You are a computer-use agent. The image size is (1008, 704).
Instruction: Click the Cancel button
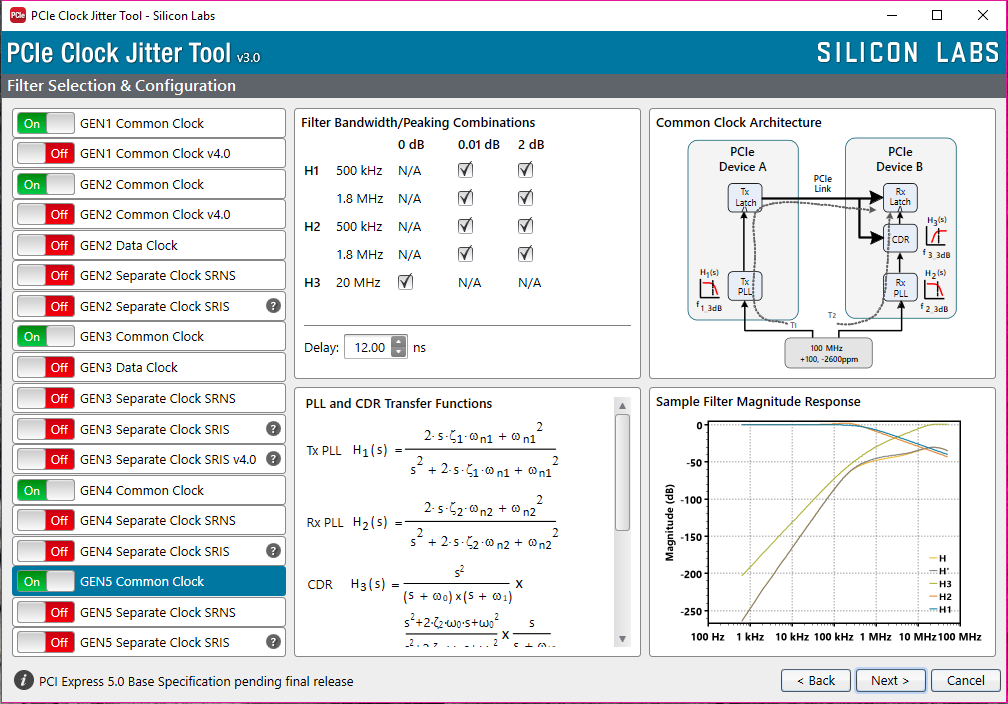point(964,680)
